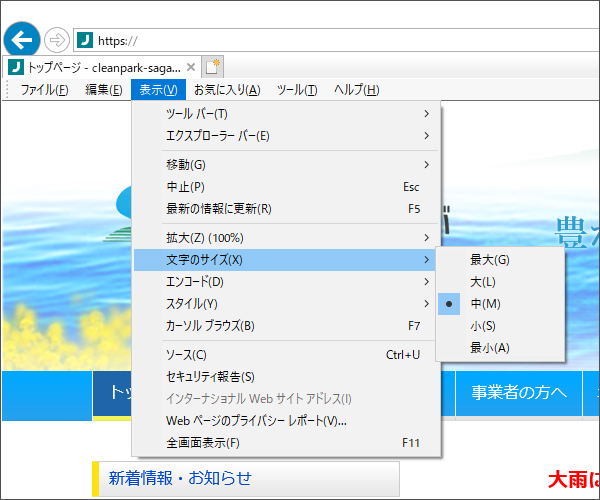Expand the スタイル(Y) submenu
Image resolution: width=600 pixels, height=500 pixels.
coord(285,304)
